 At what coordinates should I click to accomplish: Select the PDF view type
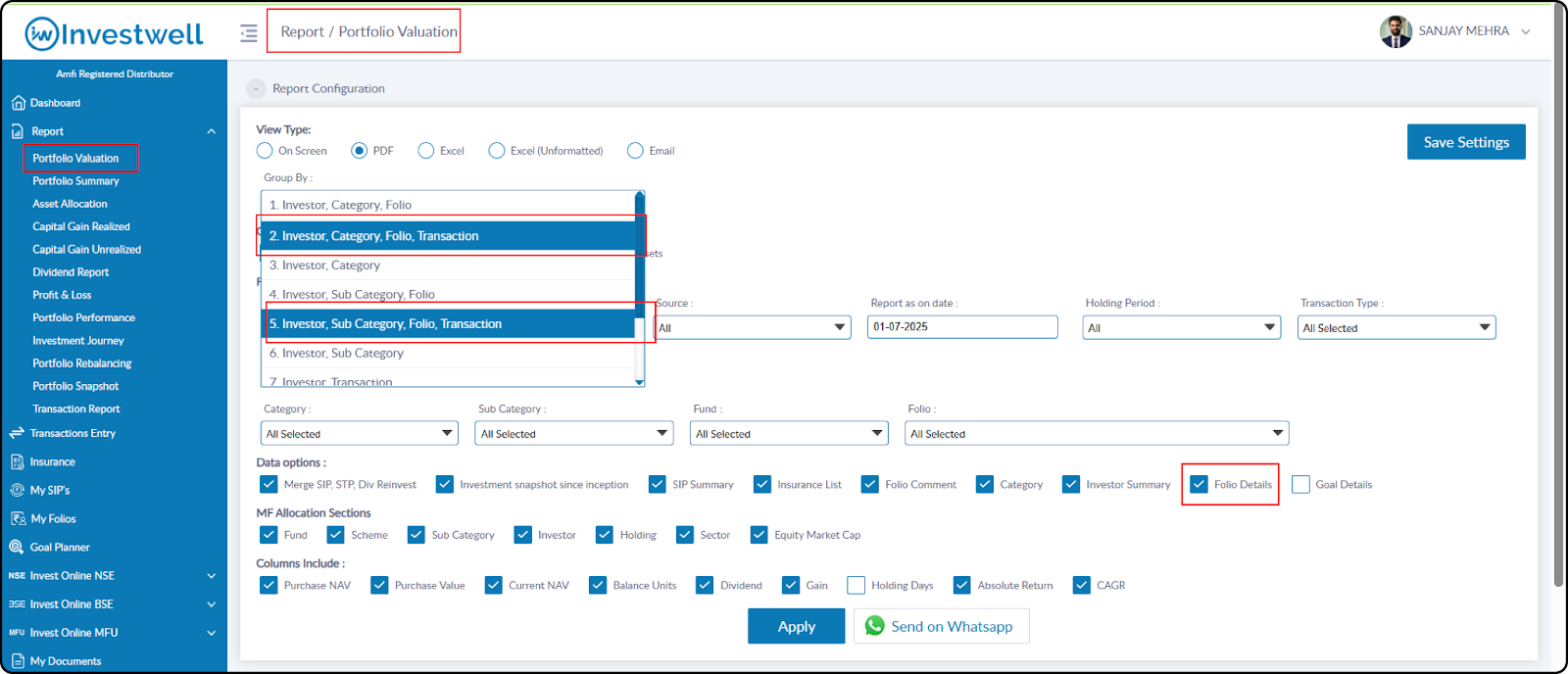pyautogui.click(x=359, y=151)
